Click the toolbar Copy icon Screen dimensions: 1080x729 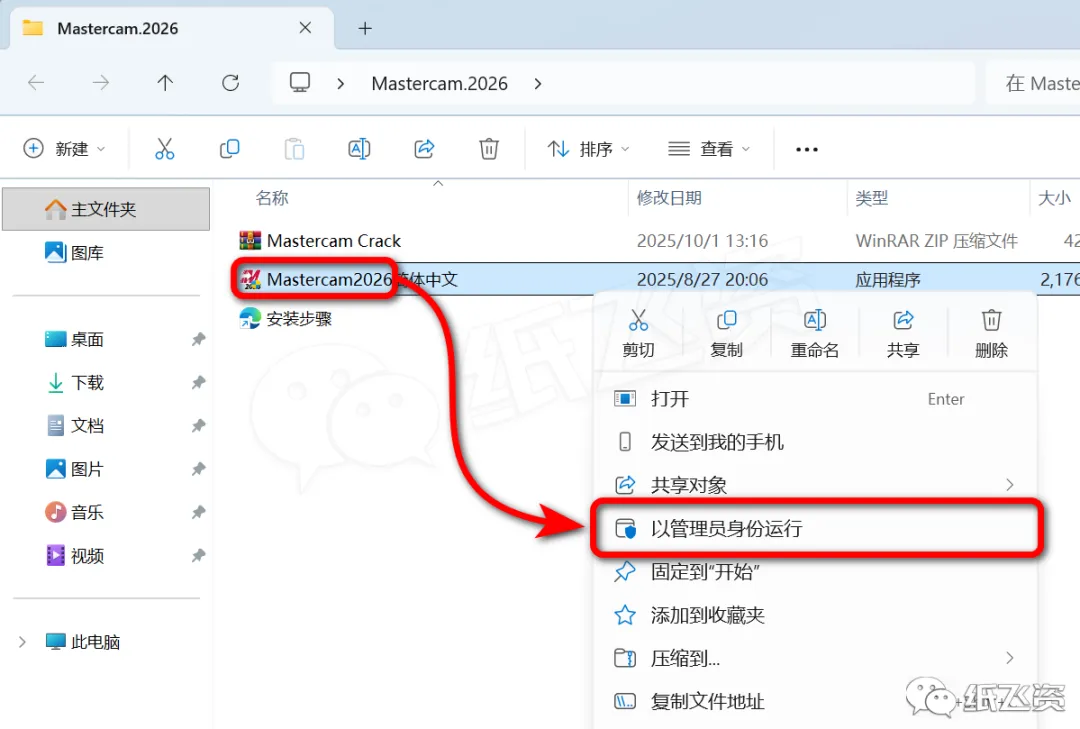click(229, 149)
